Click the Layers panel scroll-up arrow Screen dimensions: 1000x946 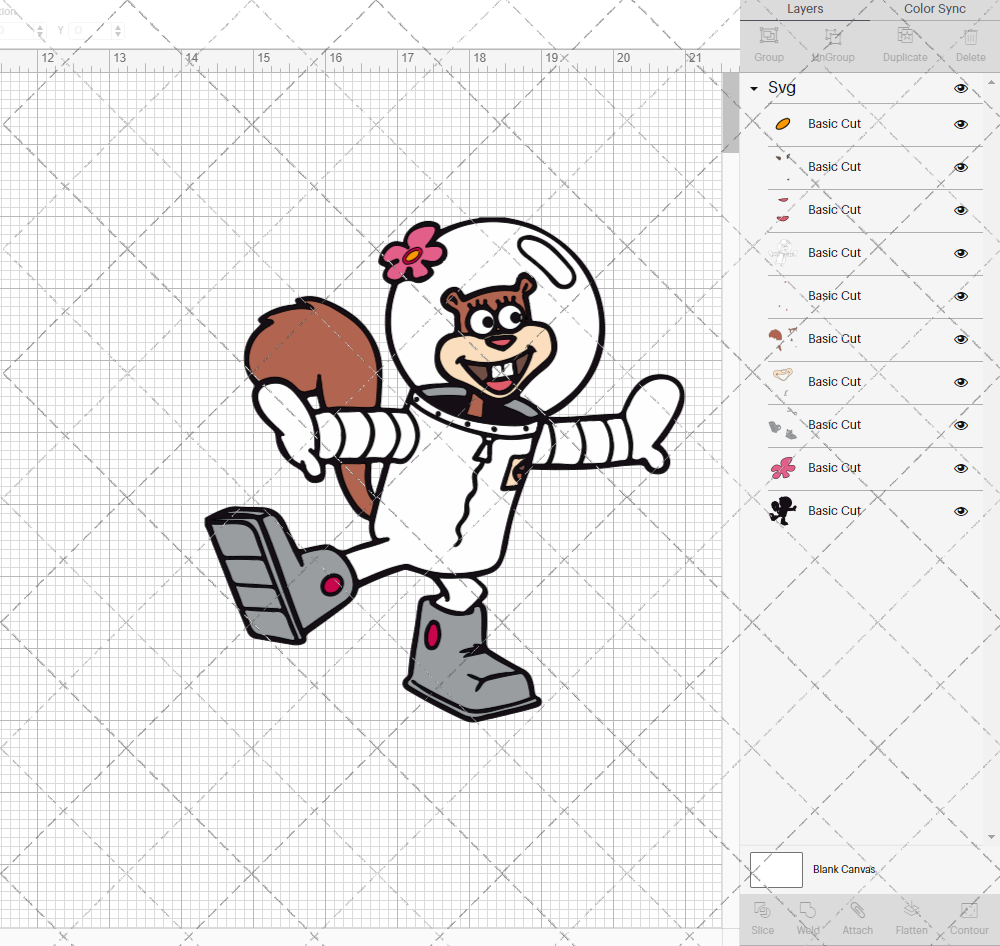(990, 82)
